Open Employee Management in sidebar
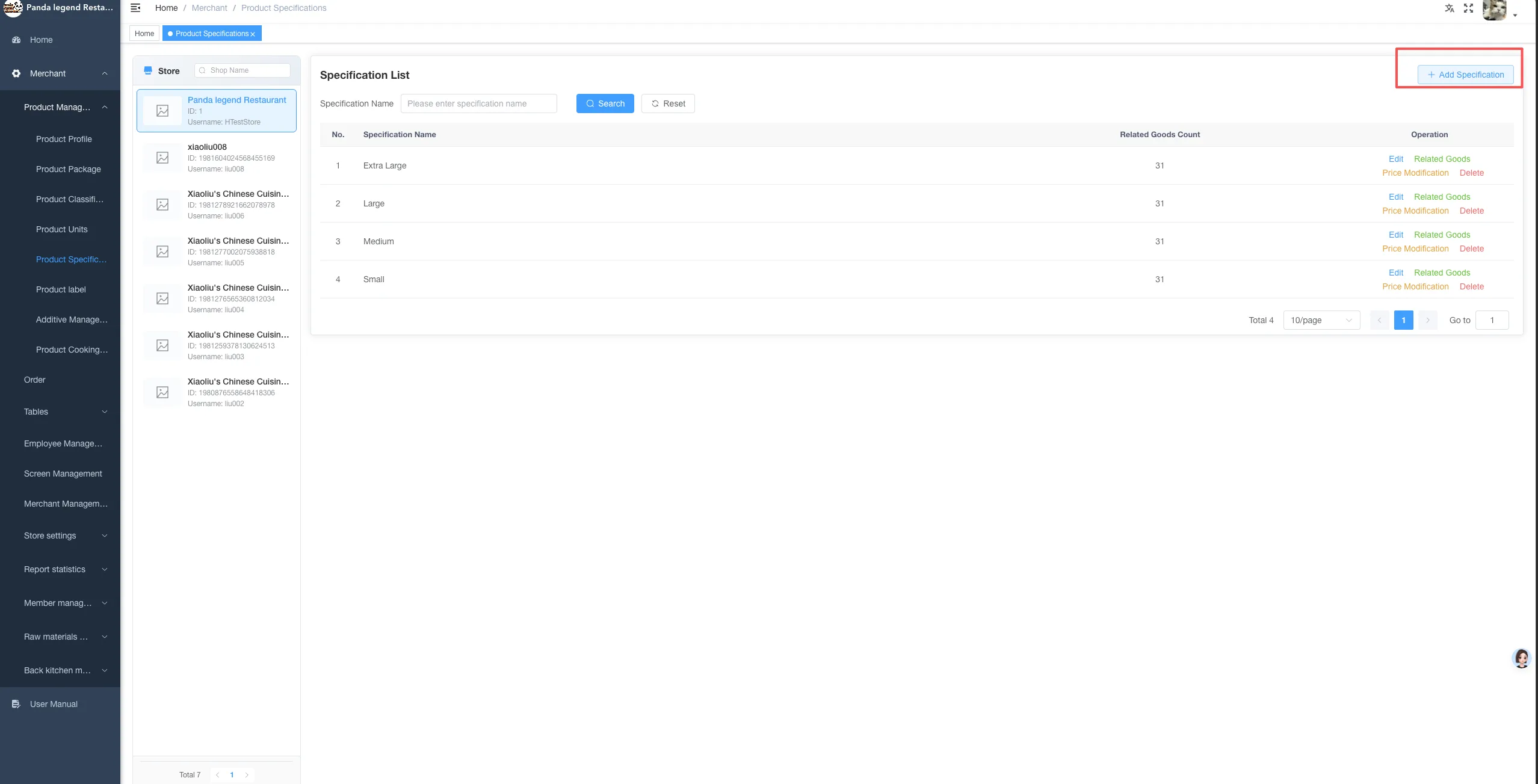Viewport: 1538px width, 784px height. point(63,443)
